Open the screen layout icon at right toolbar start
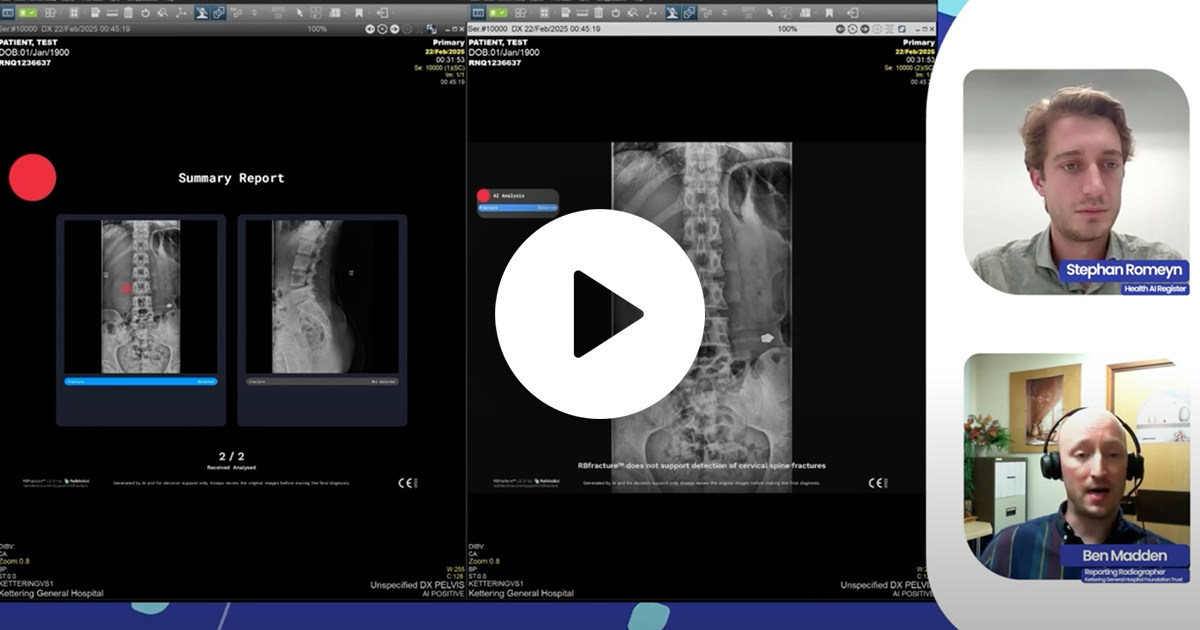The width and height of the screenshot is (1200, 630). 477,13
